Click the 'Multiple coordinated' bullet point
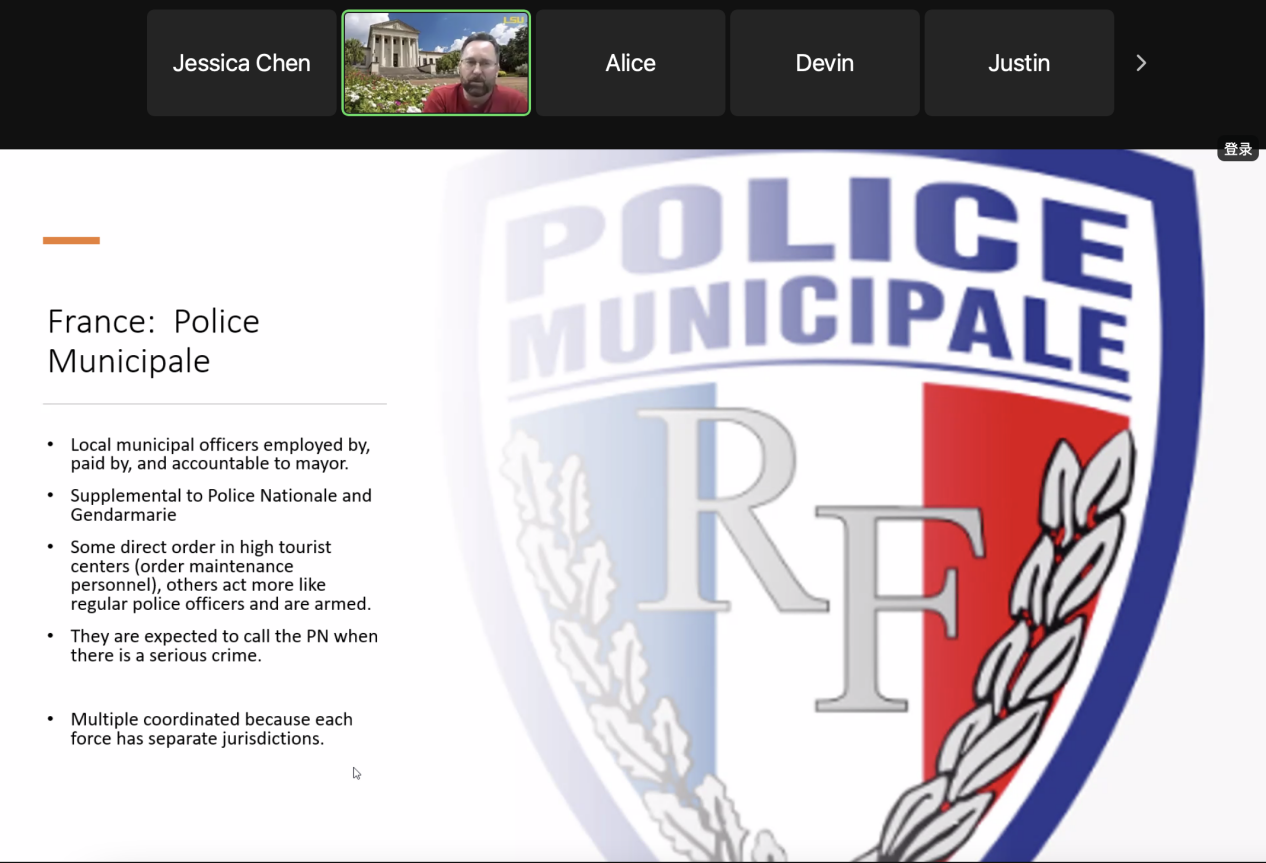This screenshot has height=863, width=1266. (x=211, y=729)
